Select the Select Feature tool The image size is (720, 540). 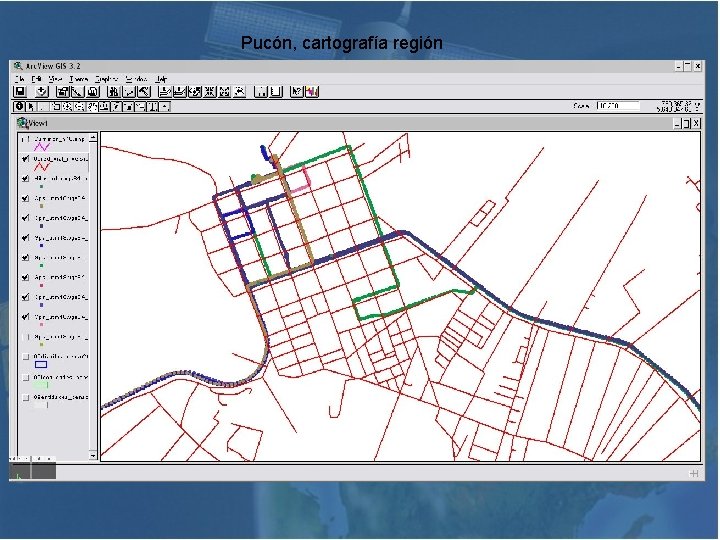pos(55,107)
